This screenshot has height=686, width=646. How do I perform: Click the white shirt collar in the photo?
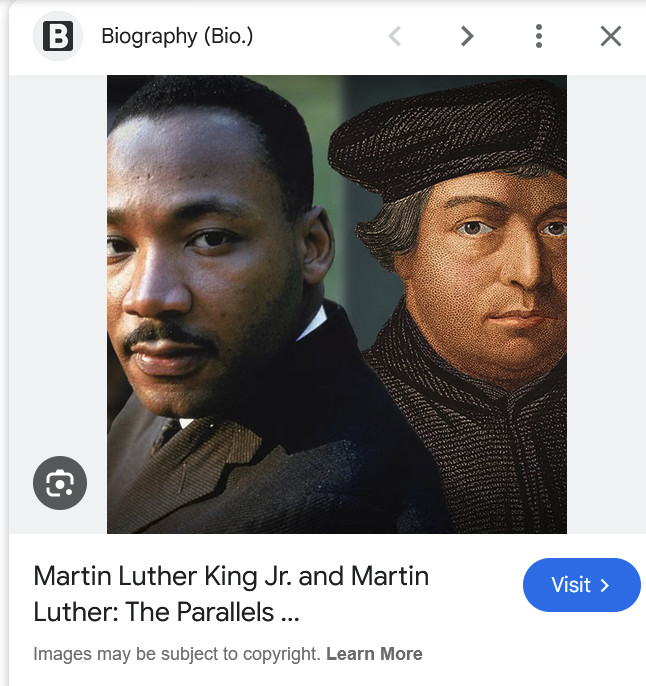pos(313,323)
